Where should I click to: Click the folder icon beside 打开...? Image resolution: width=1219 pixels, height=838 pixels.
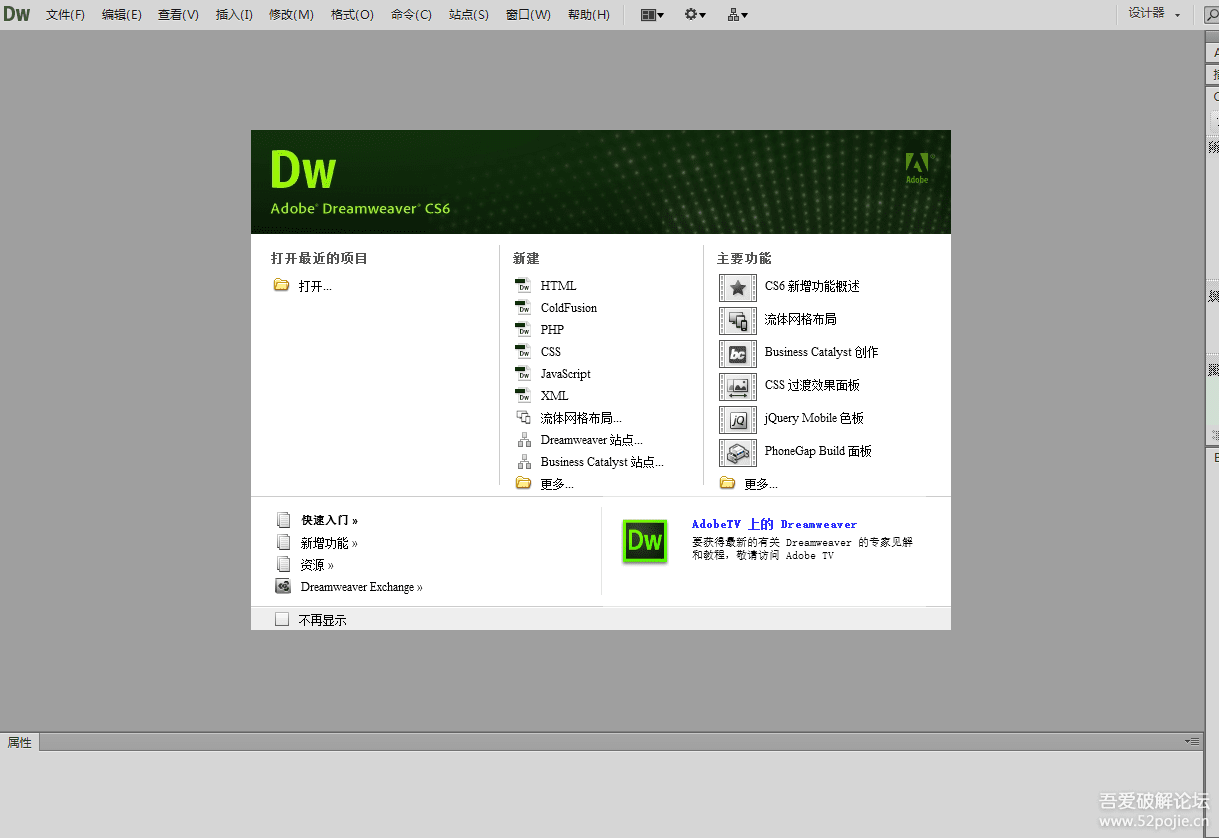[281, 285]
